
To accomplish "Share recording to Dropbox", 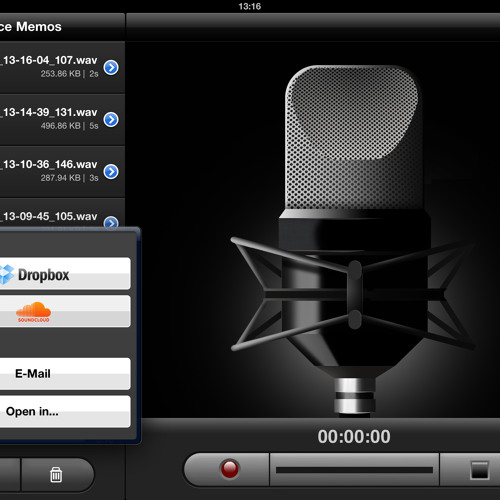I will click(x=65, y=273).
